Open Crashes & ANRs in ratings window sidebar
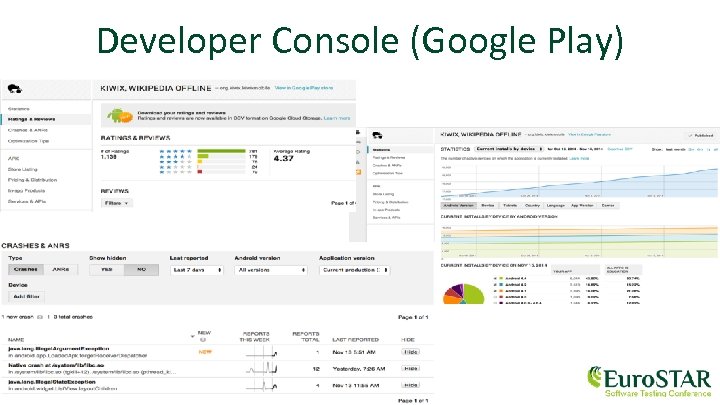 [28, 130]
